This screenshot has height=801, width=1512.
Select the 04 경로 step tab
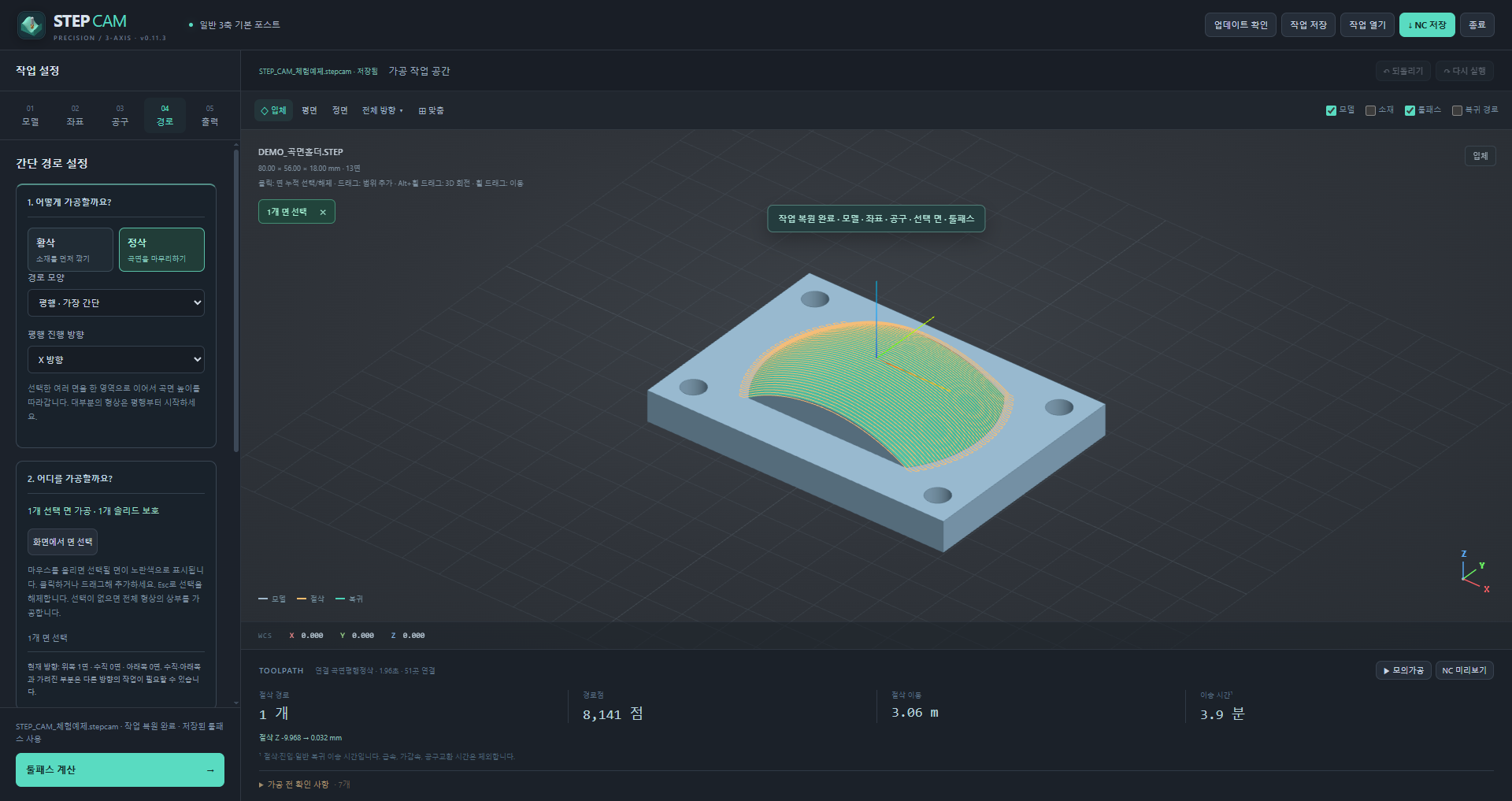point(165,116)
